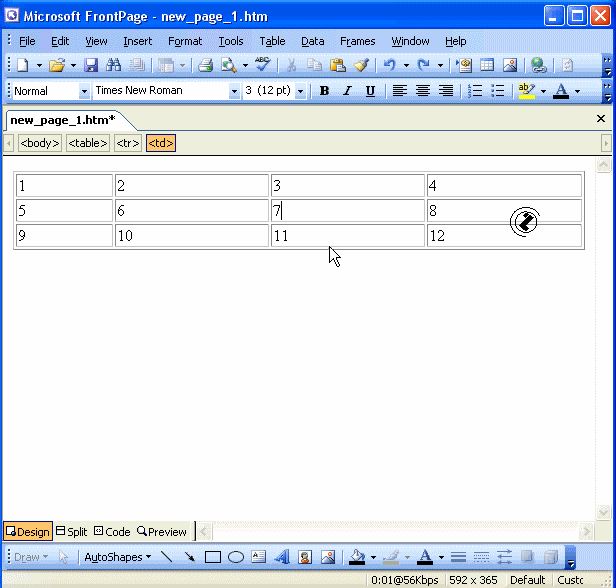Expand the New page dropdown arrow

39,65
